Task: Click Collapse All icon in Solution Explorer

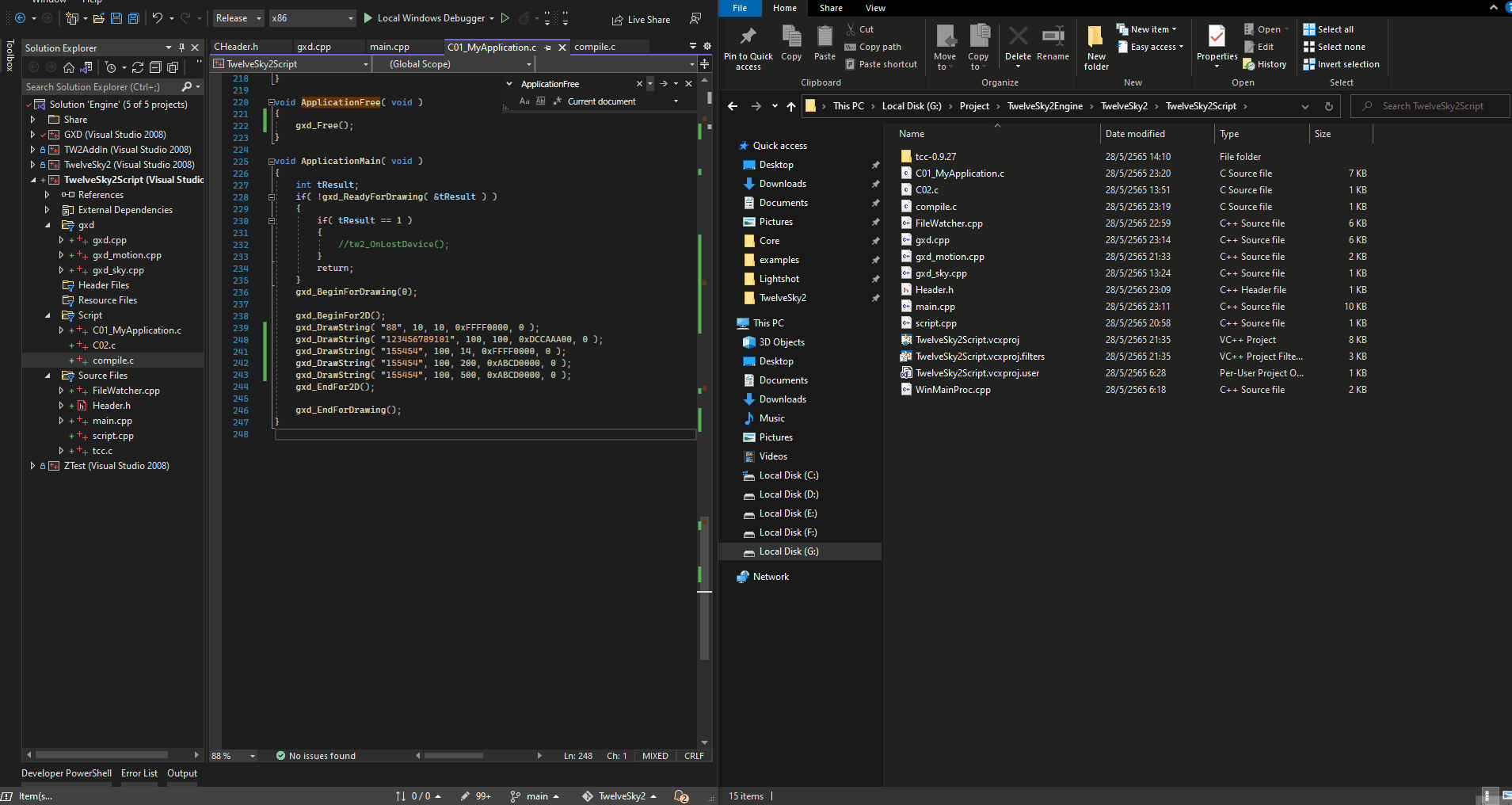Action: [155, 67]
